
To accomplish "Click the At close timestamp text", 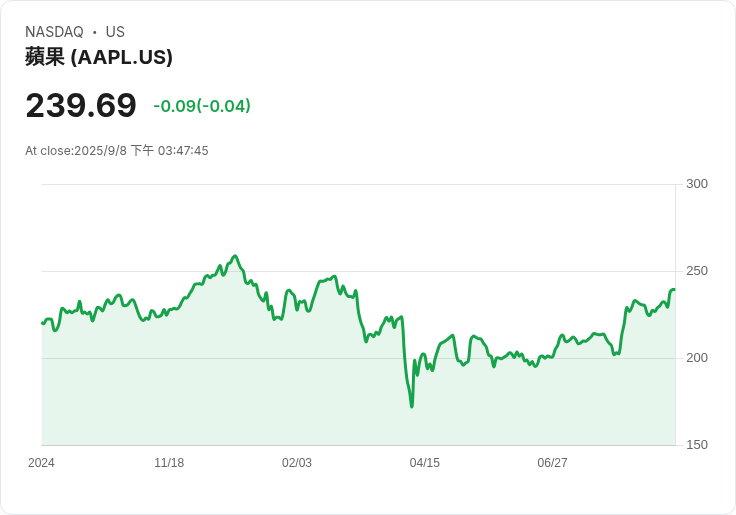I will [x=116, y=151].
